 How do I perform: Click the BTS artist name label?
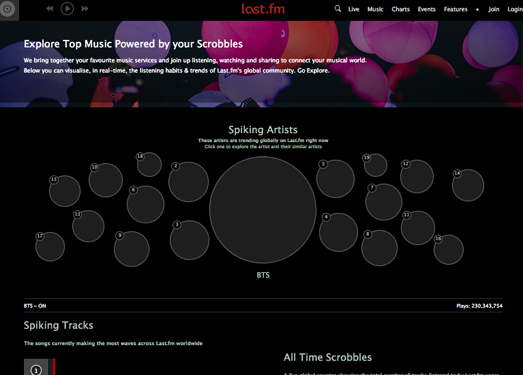pyautogui.click(x=263, y=275)
